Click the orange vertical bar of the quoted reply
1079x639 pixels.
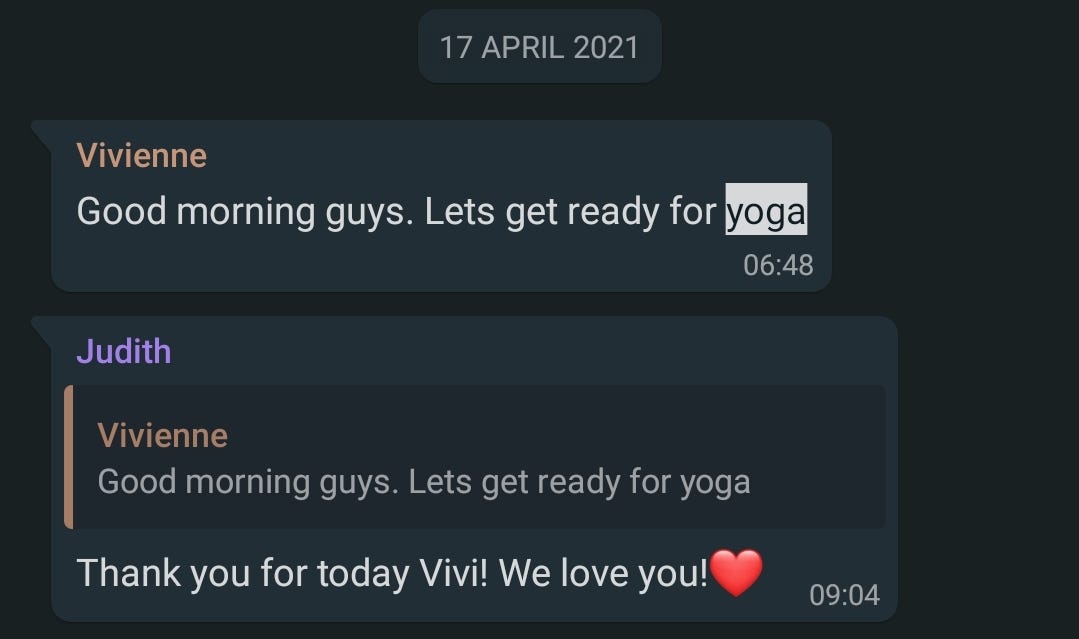(x=69, y=457)
